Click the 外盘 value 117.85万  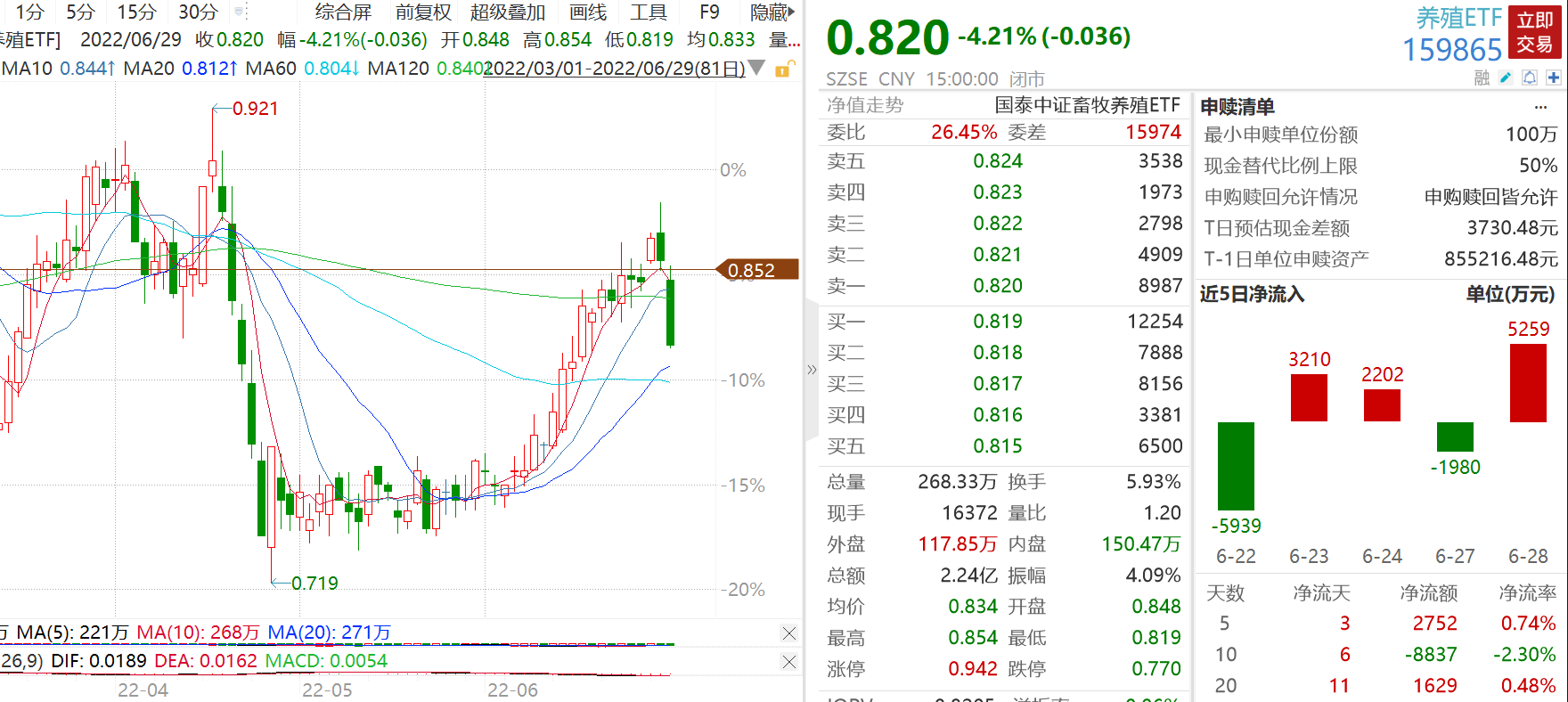tap(958, 544)
